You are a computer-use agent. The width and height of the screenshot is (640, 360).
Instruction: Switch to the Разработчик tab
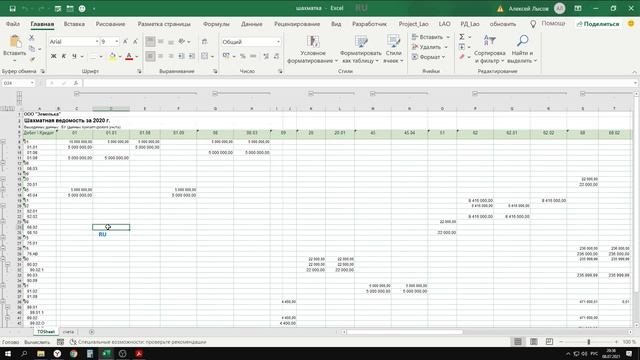tap(369, 24)
